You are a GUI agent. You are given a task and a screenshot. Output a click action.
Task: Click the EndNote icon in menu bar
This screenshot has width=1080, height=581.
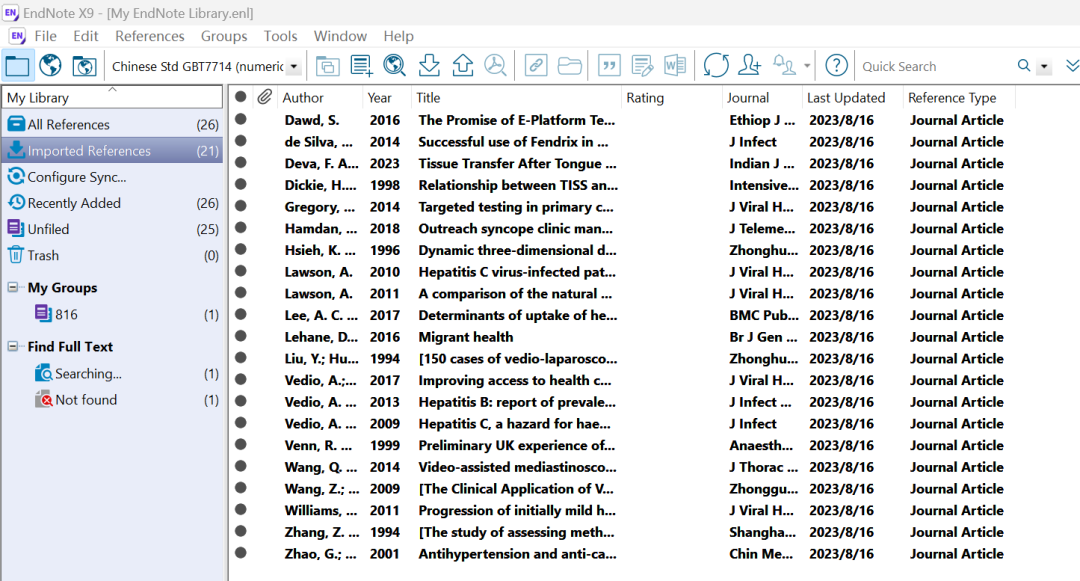pyautogui.click(x=17, y=36)
